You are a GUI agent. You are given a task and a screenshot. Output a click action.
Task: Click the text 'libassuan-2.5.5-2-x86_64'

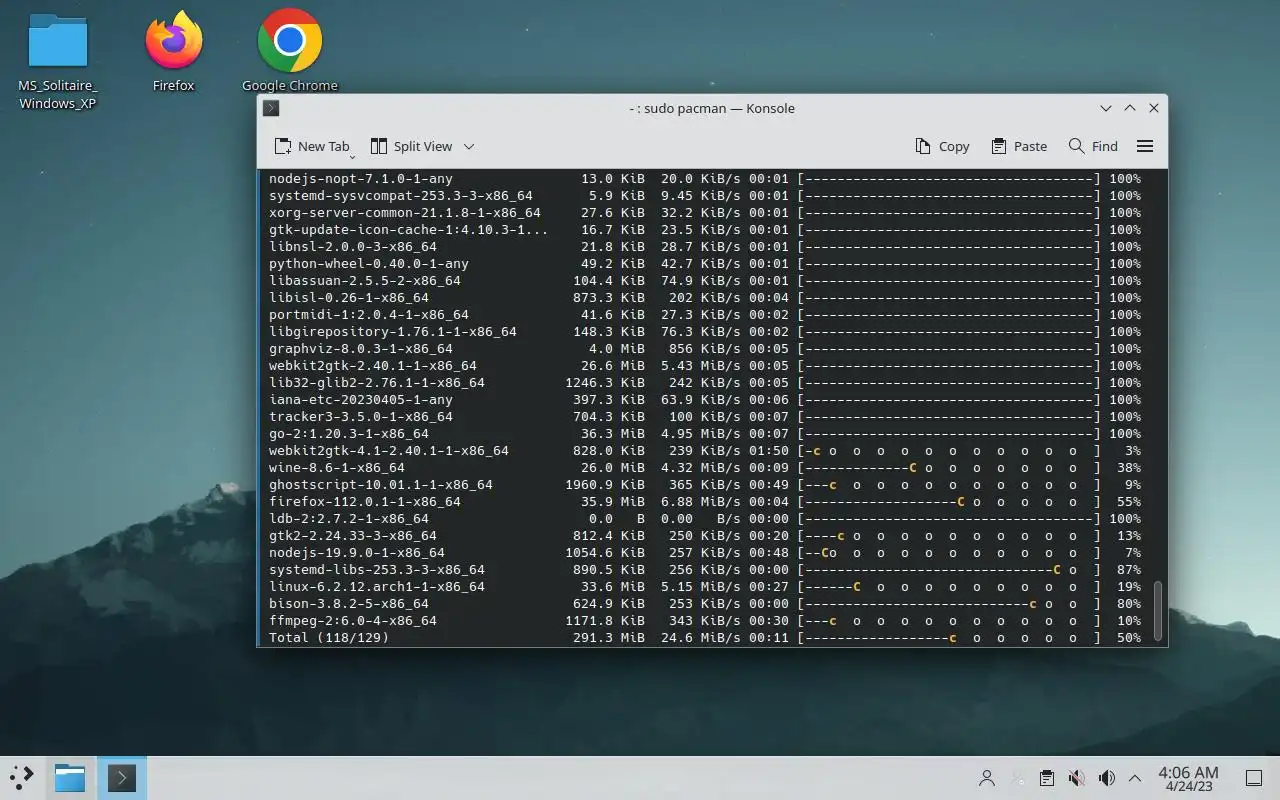[x=365, y=281]
